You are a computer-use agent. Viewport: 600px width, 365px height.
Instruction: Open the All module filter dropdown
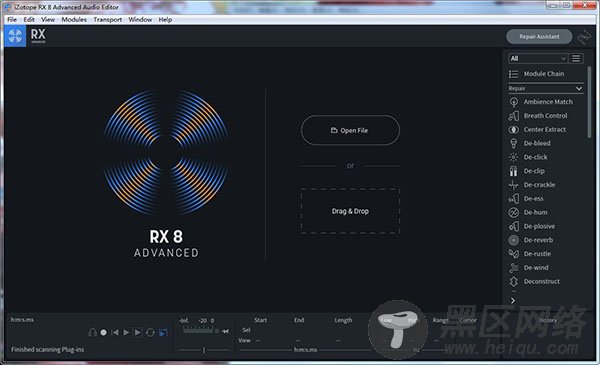(538, 58)
